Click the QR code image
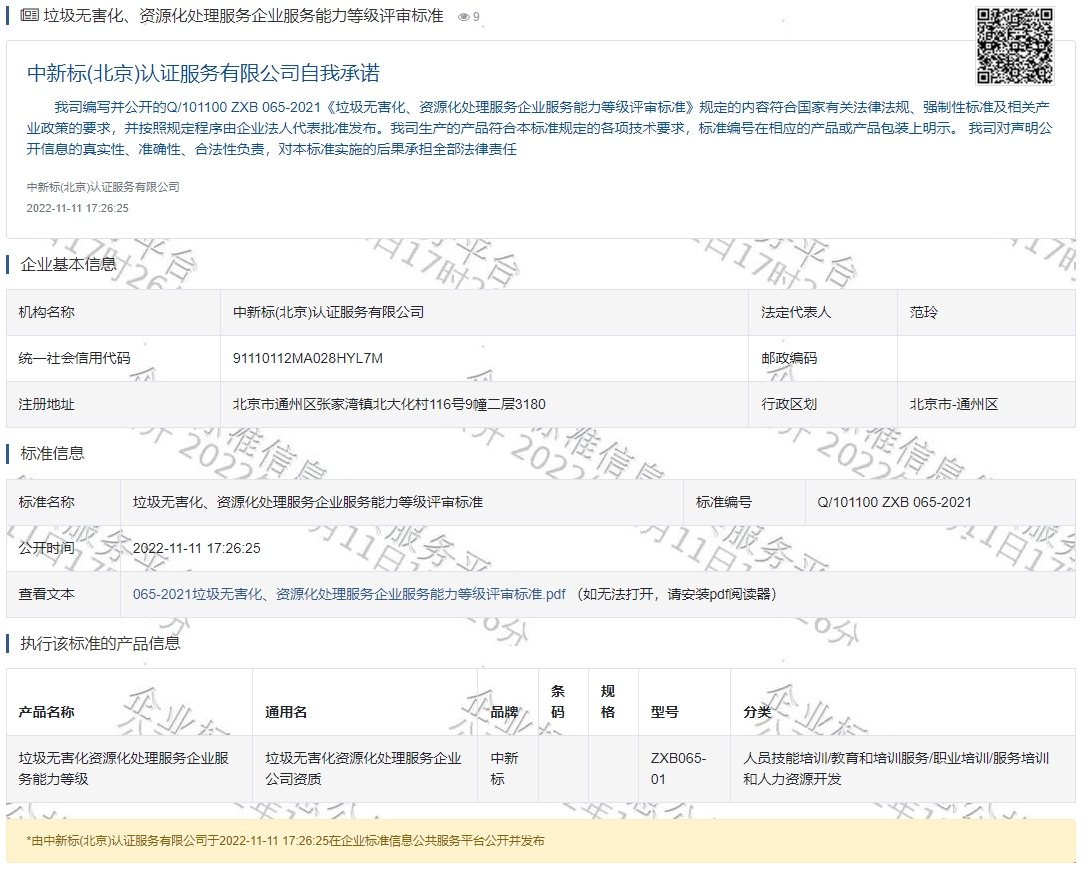 pos(1014,46)
